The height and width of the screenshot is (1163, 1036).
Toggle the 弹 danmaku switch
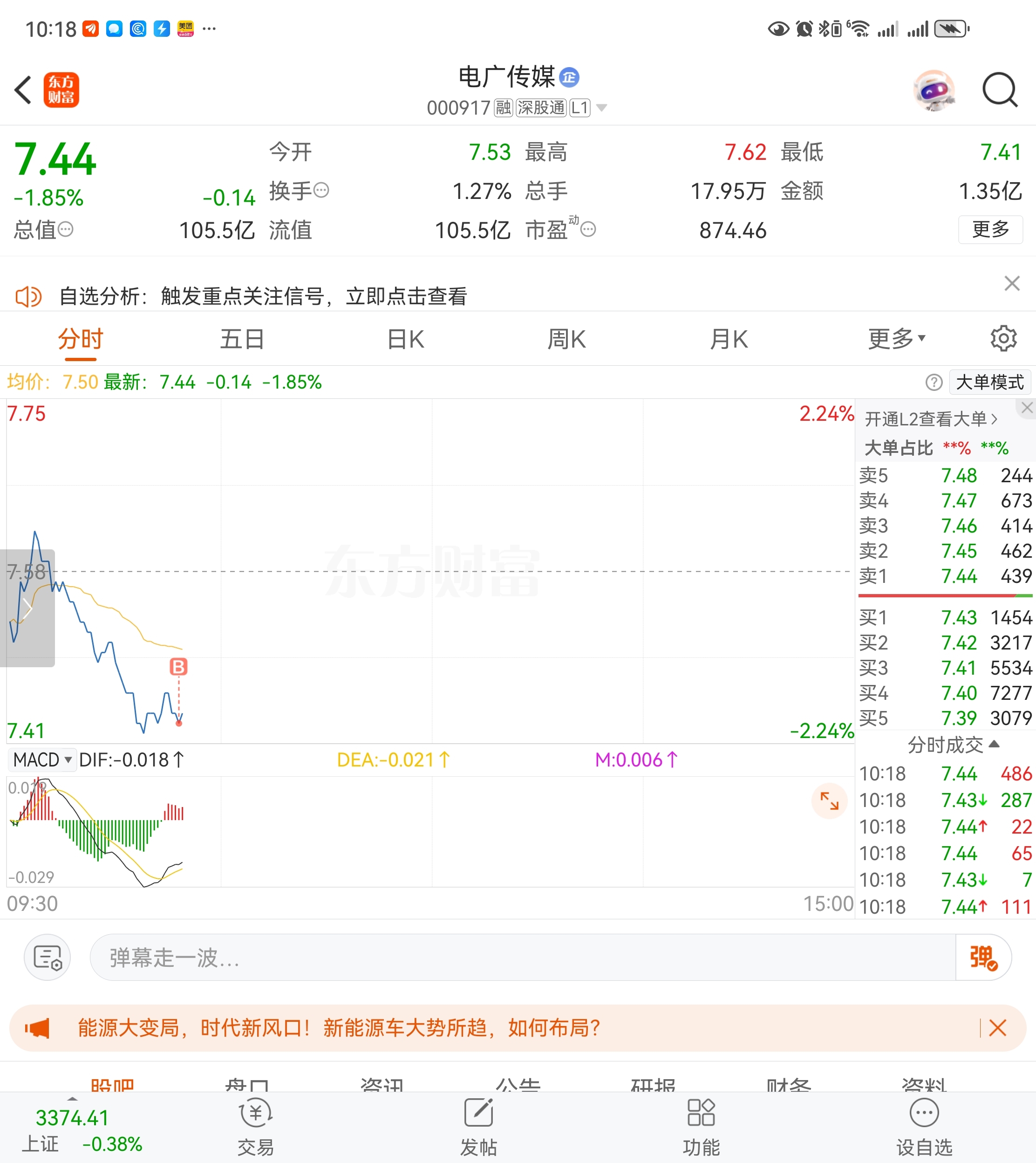pyautogui.click(x=983, y=957)
